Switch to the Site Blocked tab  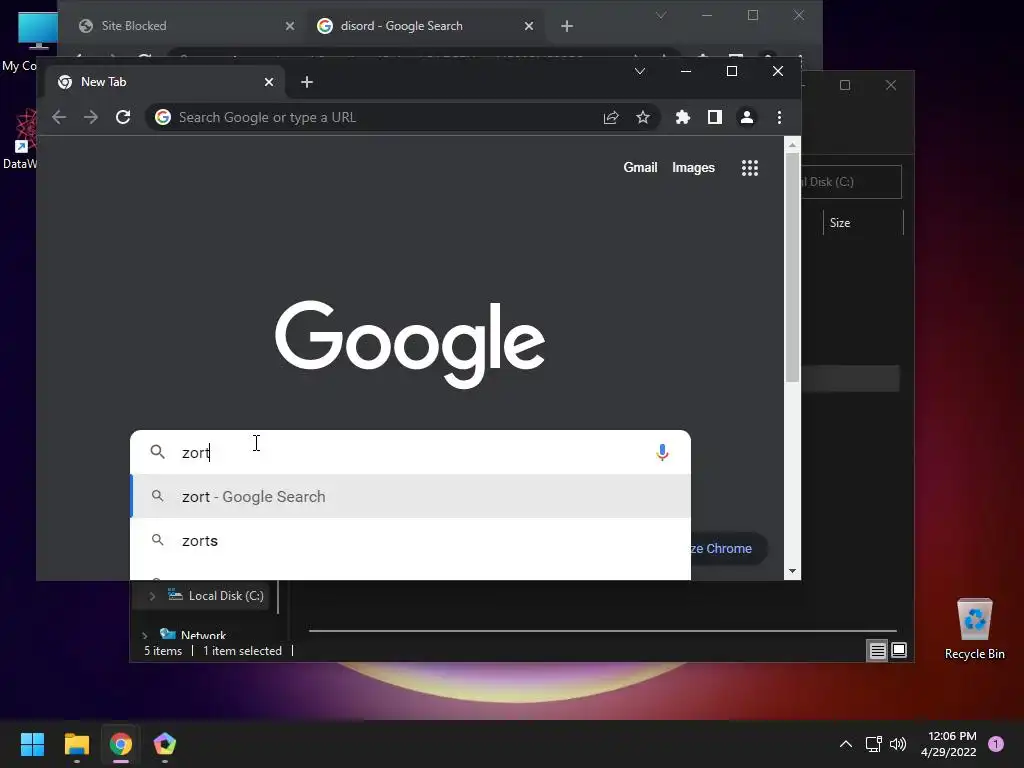pyautogui.click(x=185, y=26)
